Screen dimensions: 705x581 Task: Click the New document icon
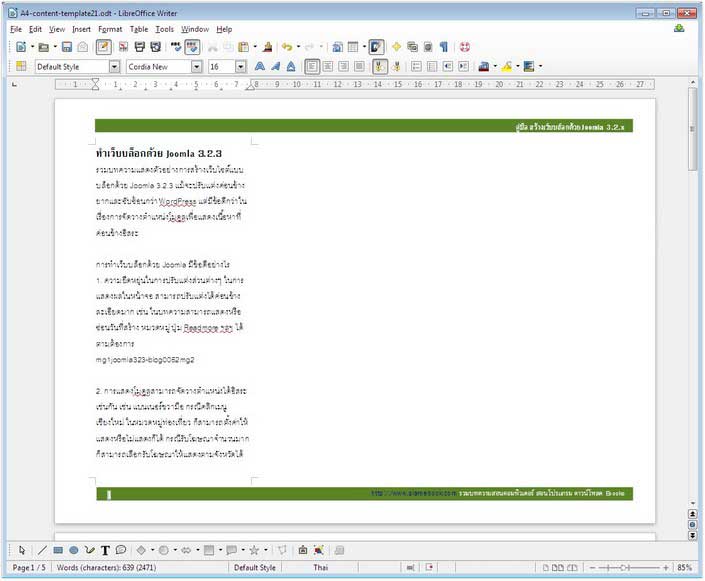tap(20, 47)
